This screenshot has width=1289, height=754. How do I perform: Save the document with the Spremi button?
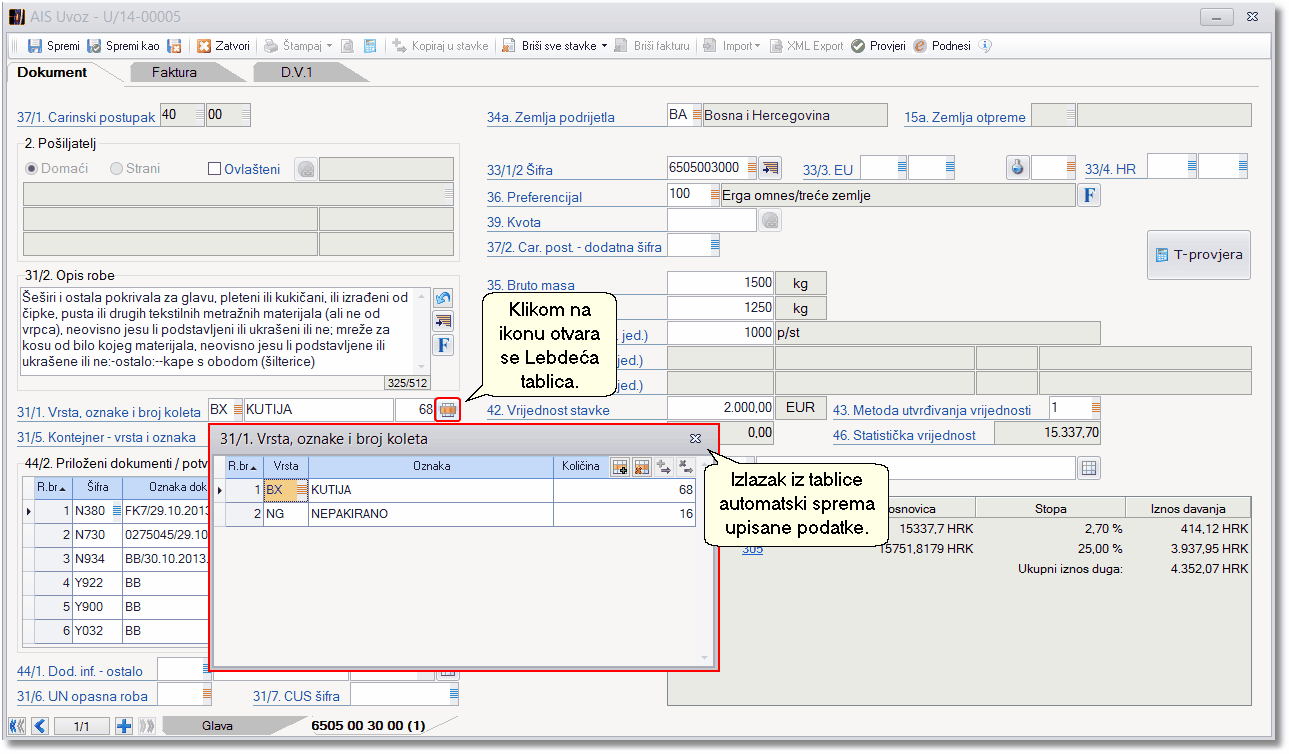[x=53, y=46]
